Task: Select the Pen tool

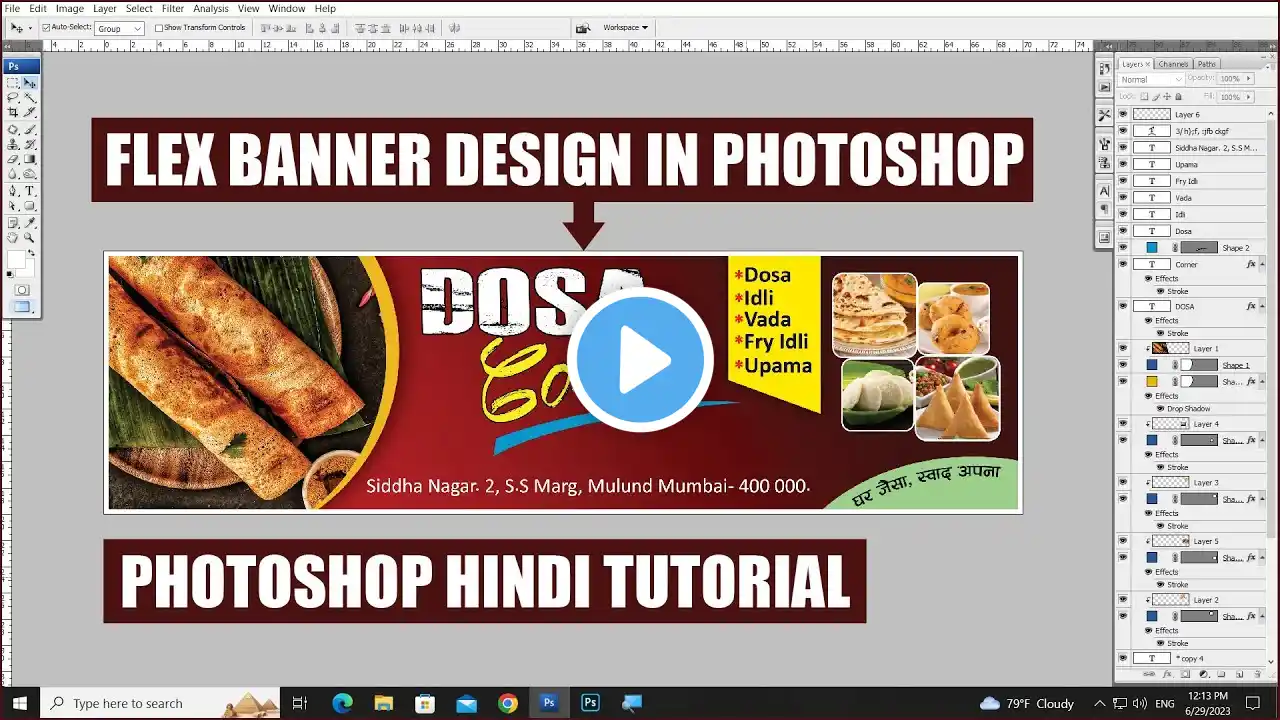Action: coord(13,190)
